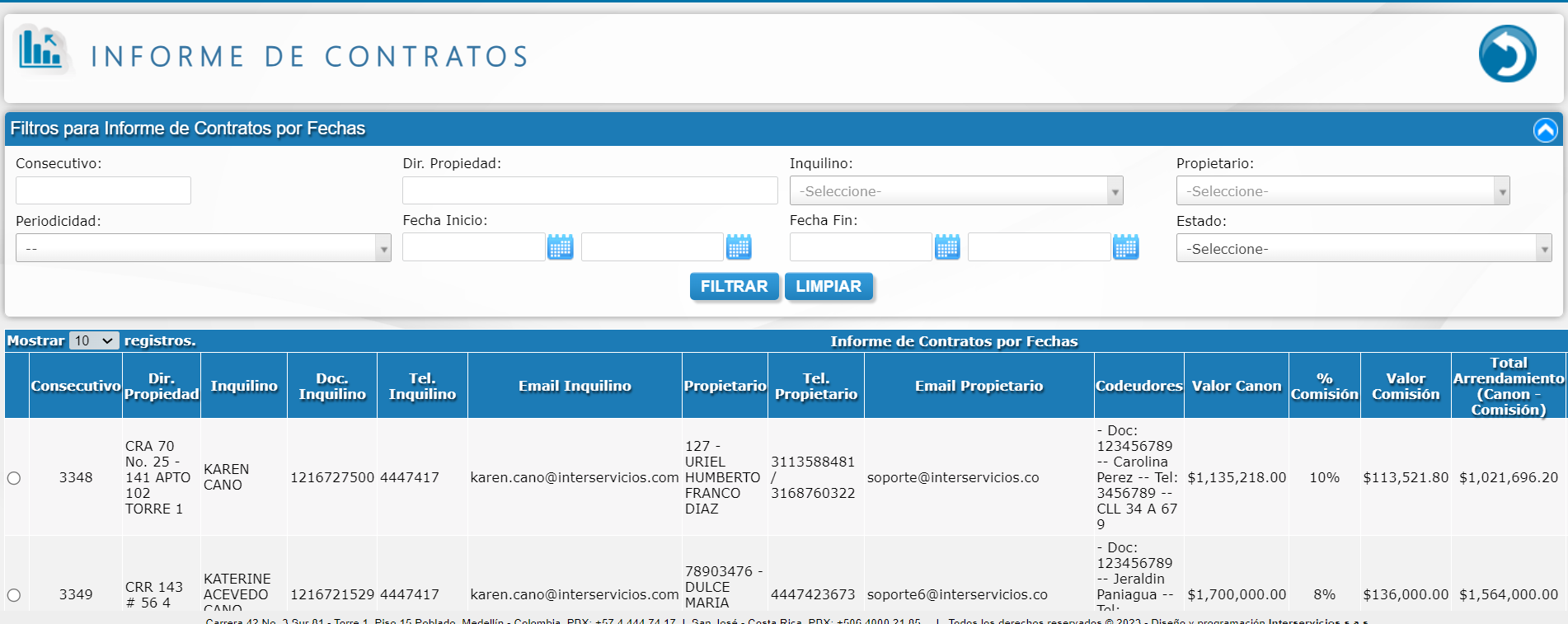Open first Fecha Inicio calendar picker
Viewport: 1568px width, 624px height.
coord(561,246)
